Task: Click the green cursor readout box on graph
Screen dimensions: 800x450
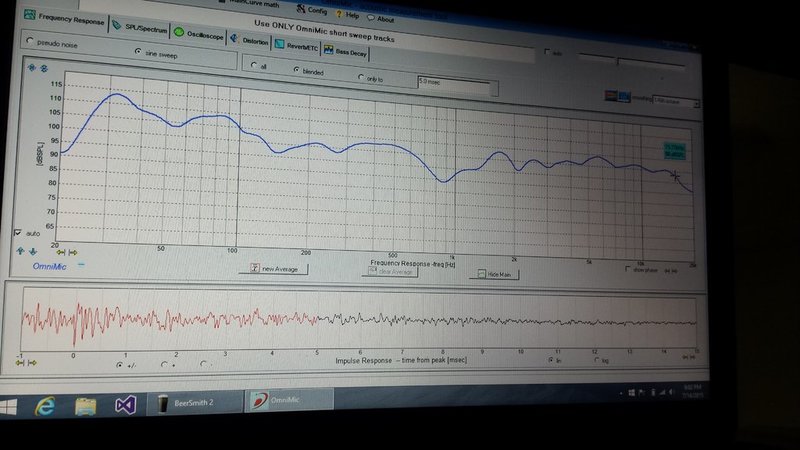Action: (674, 151)
